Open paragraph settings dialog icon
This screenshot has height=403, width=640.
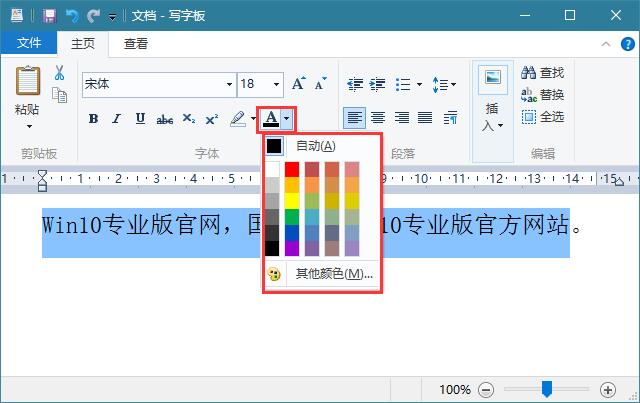[x=451, y=118]
